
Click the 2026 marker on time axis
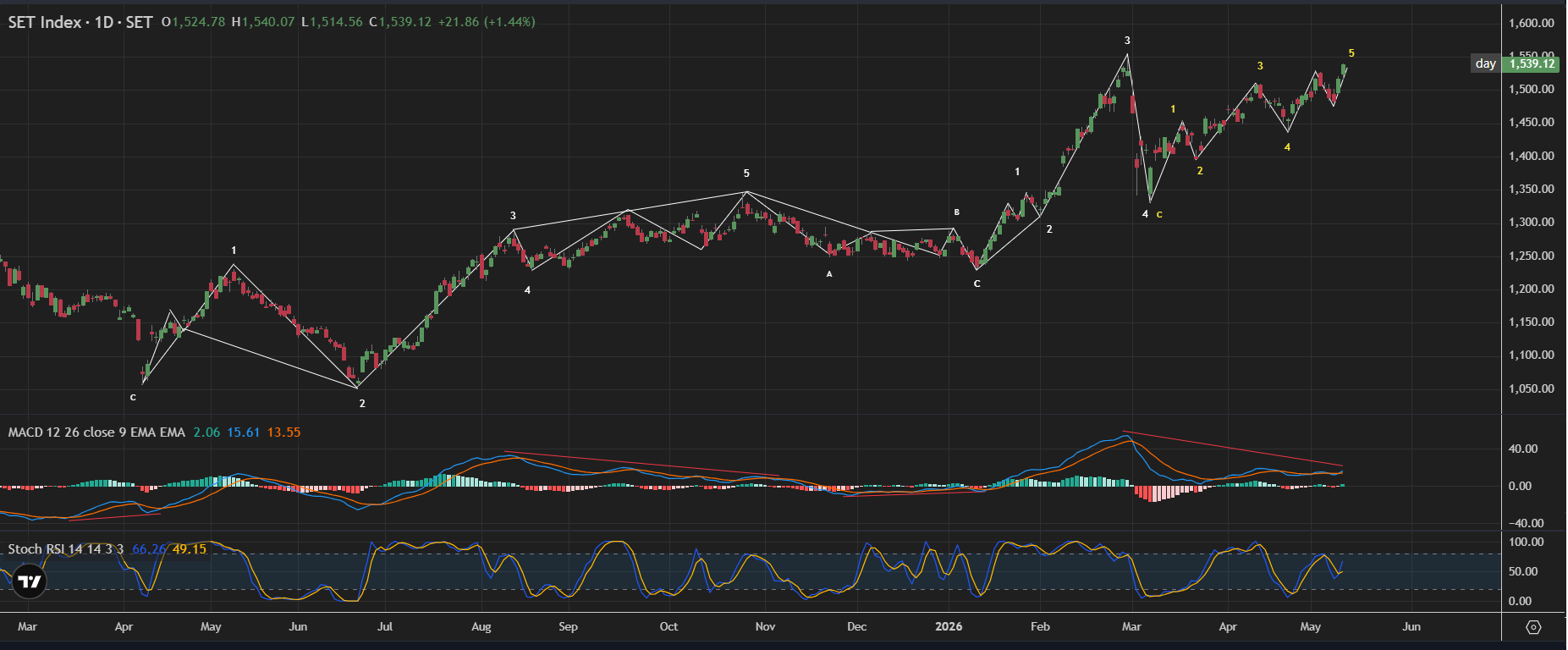click(949, 627)
